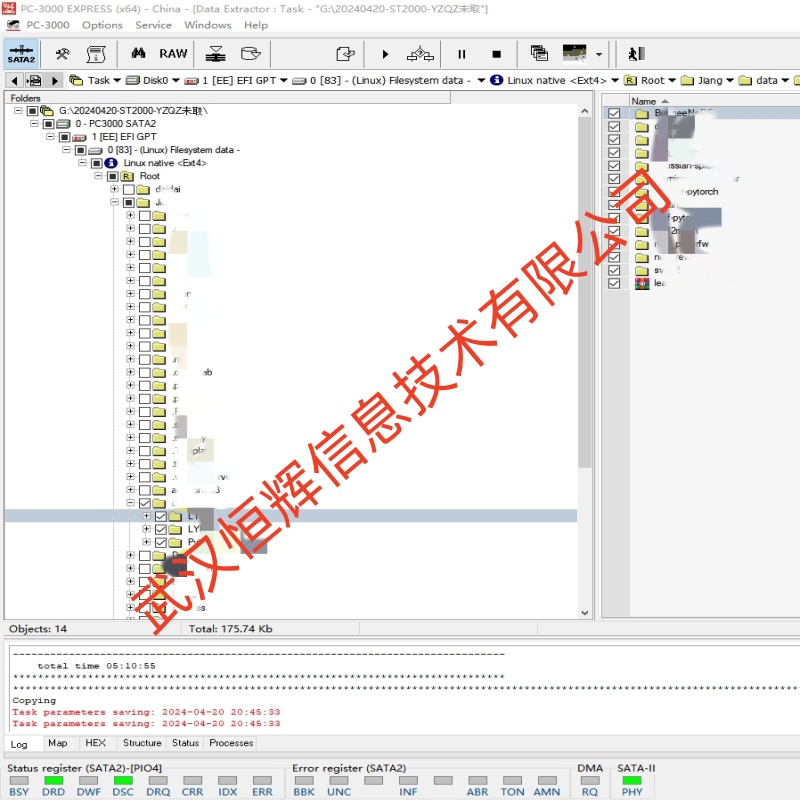Click the PC-3000 application icon in title bar
800x800 pixels.
tap(9, 9)
